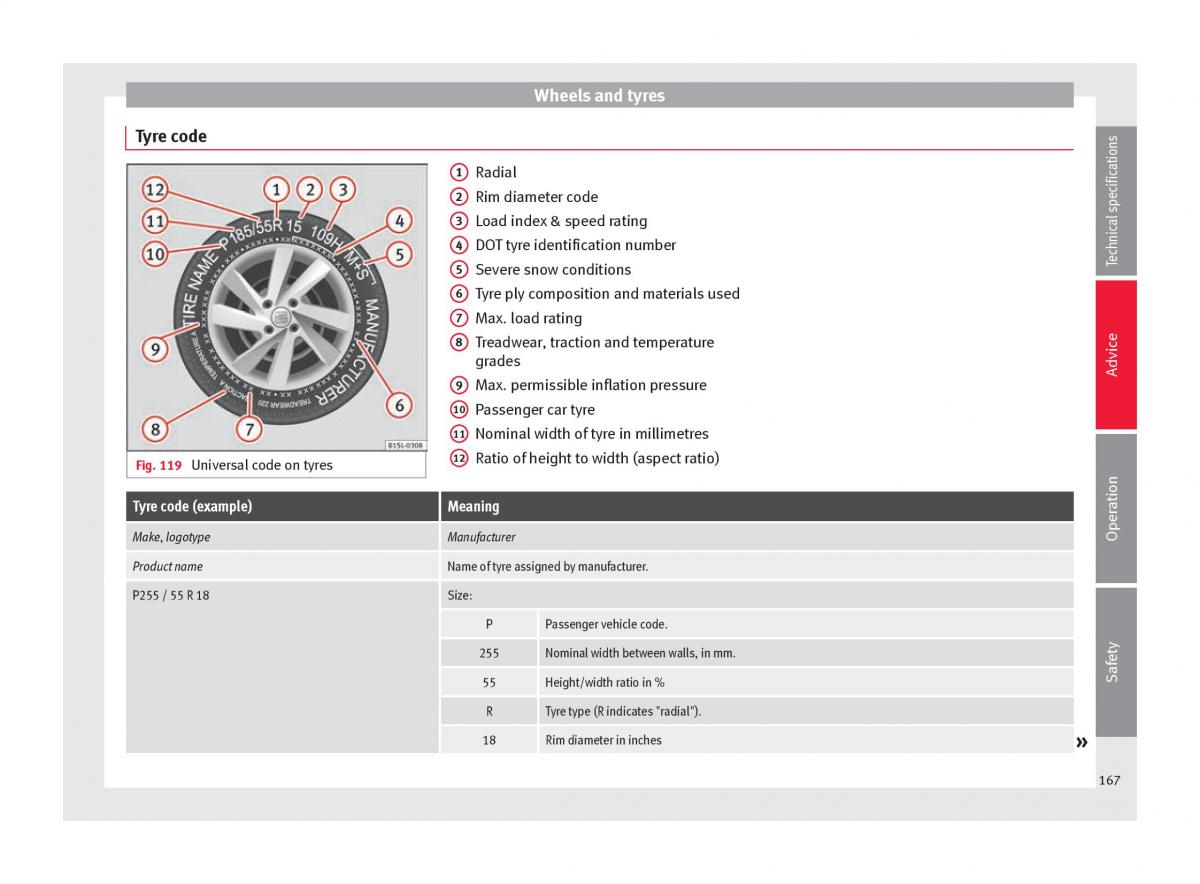Select the P code cell in size table

coord(489,624)
